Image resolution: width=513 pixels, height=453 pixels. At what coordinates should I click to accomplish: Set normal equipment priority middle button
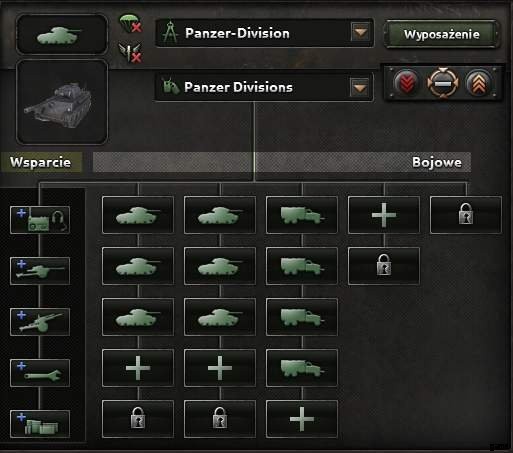point(442,83)
